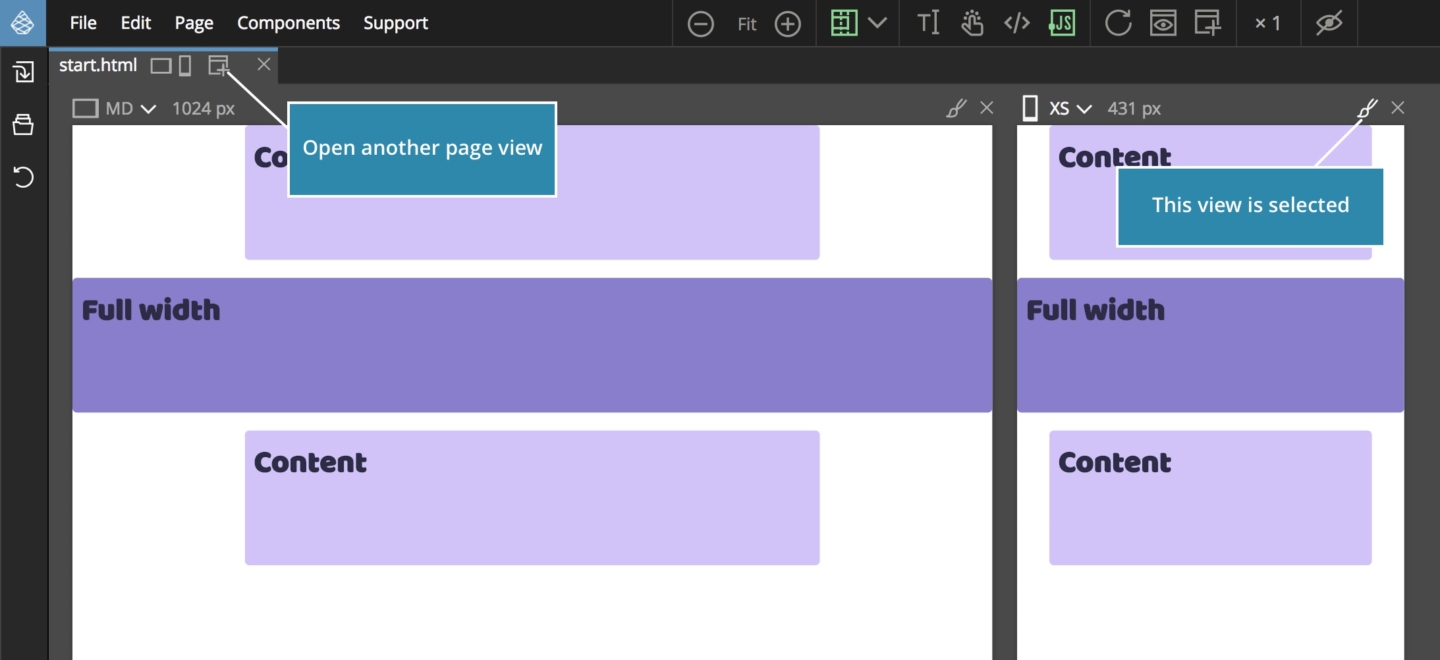Switch the start.html tab to mobile view
Viewport: 1440px width, 660px height.
coord(184,64)
